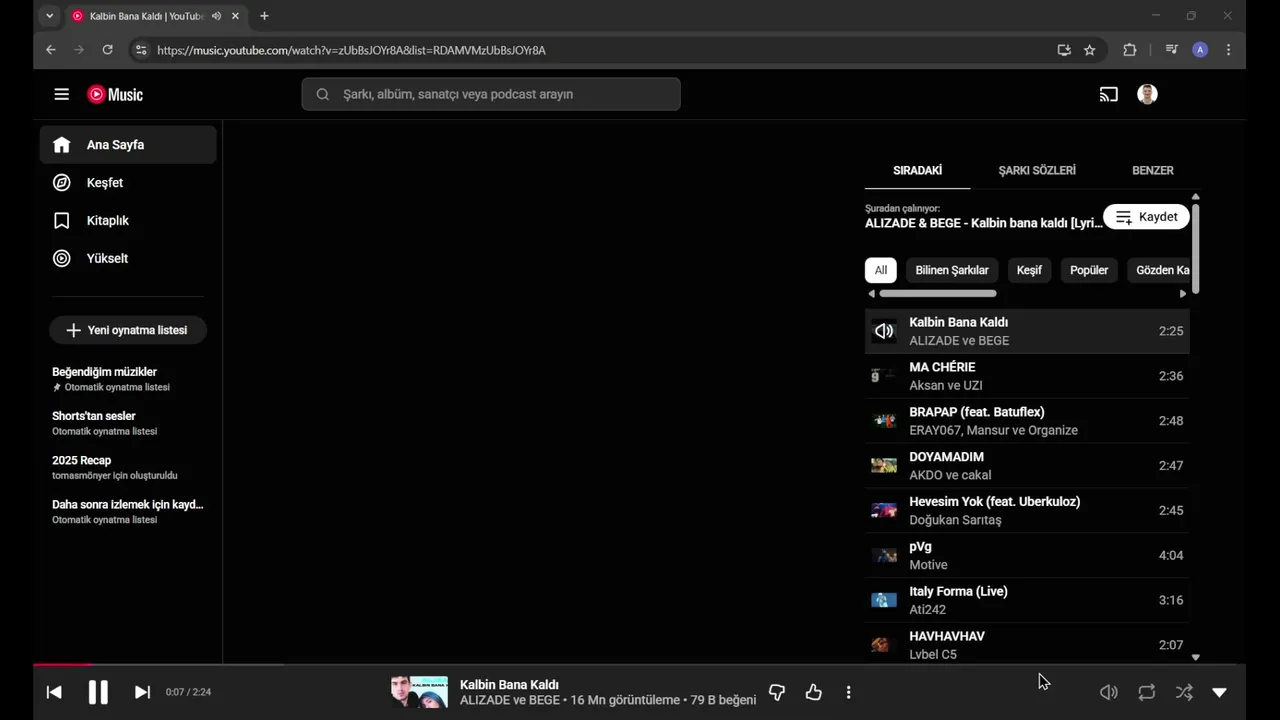This screenshot has height=720, width=1280.
Task: Open Keşfet in sidebar
Action: click(x=128, y=183)
